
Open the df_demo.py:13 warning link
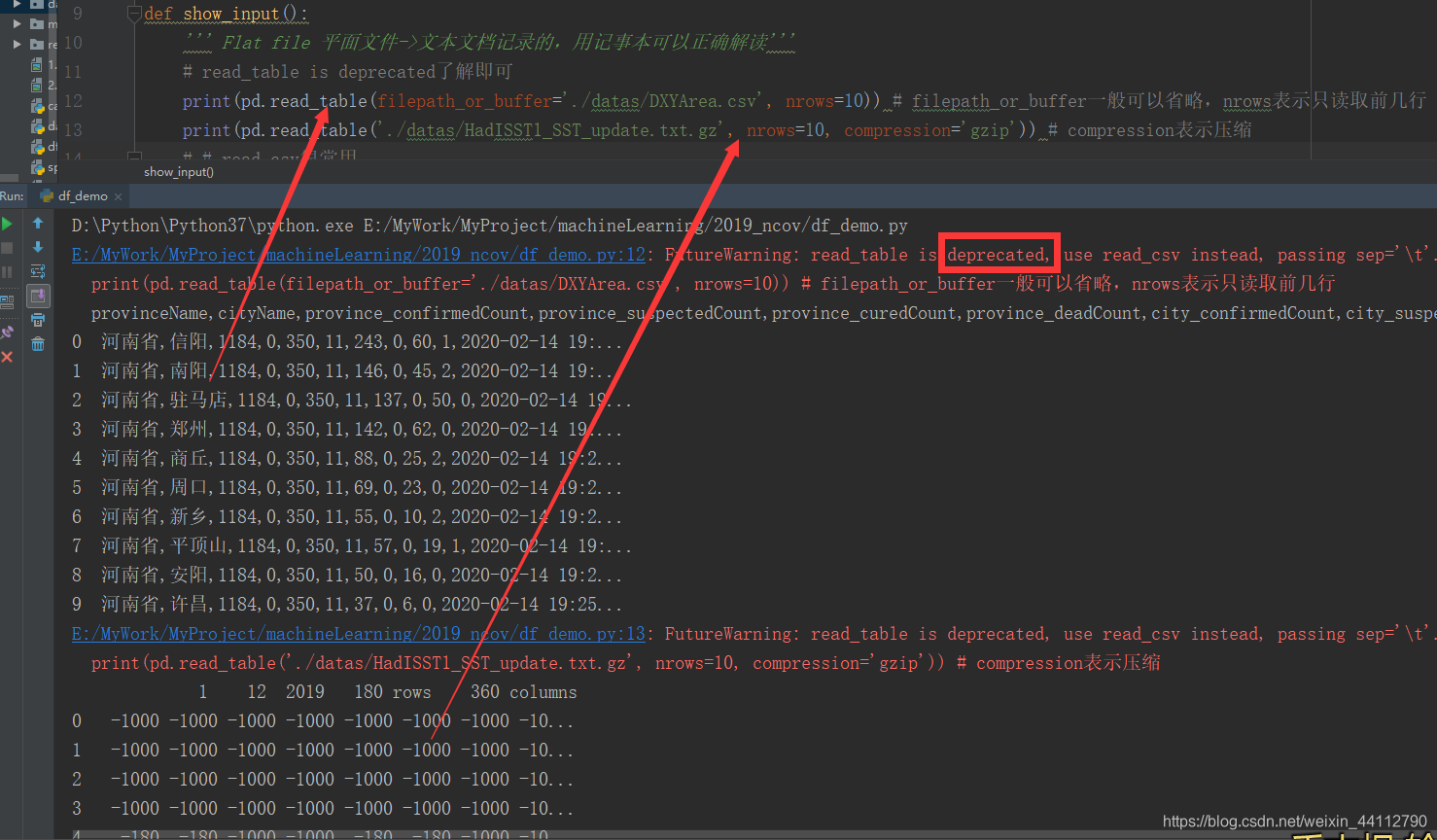click(359, 634)
